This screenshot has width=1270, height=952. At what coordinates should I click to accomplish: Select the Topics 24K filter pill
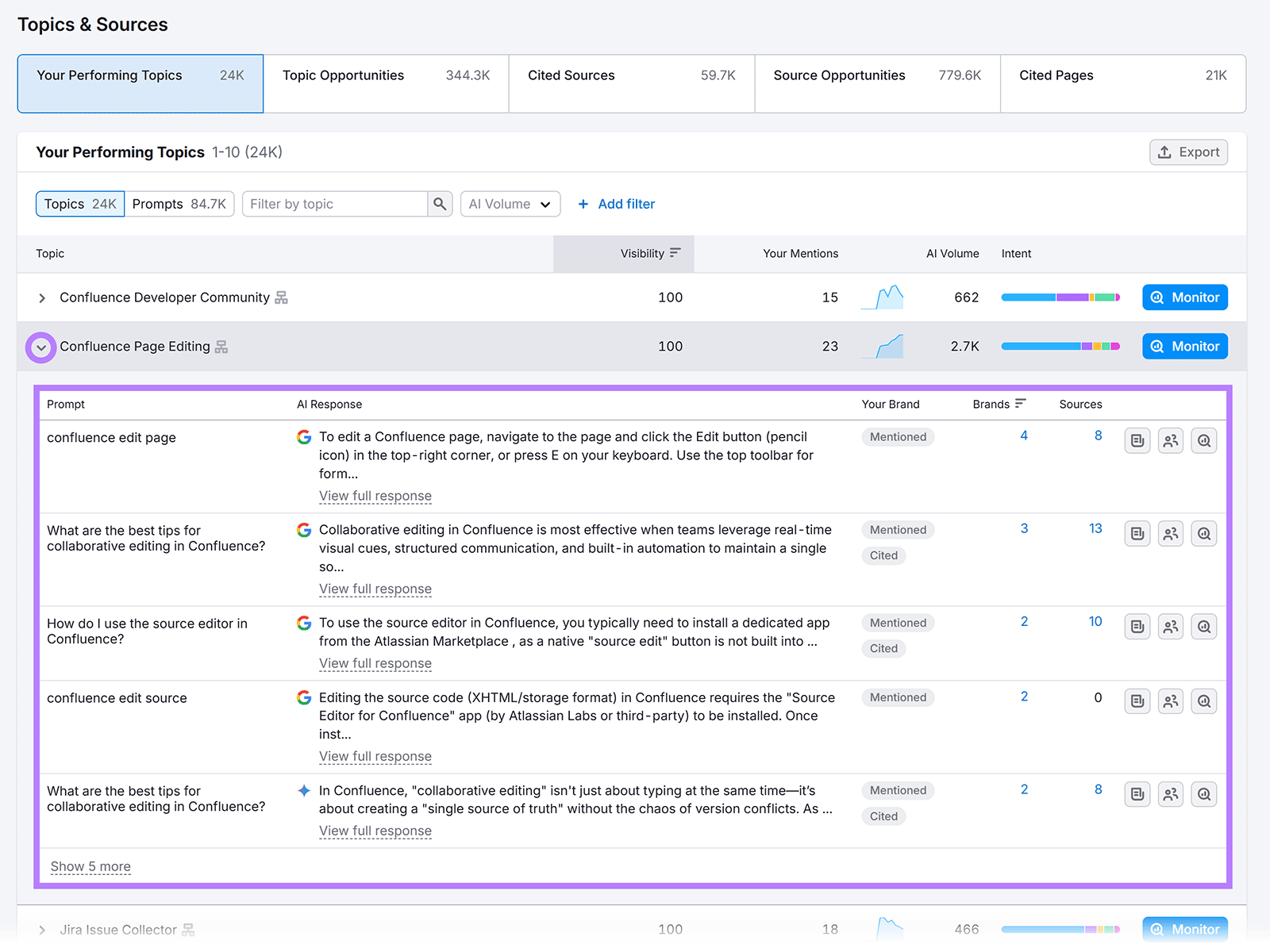pyautogui.click(x=79, y=204)
